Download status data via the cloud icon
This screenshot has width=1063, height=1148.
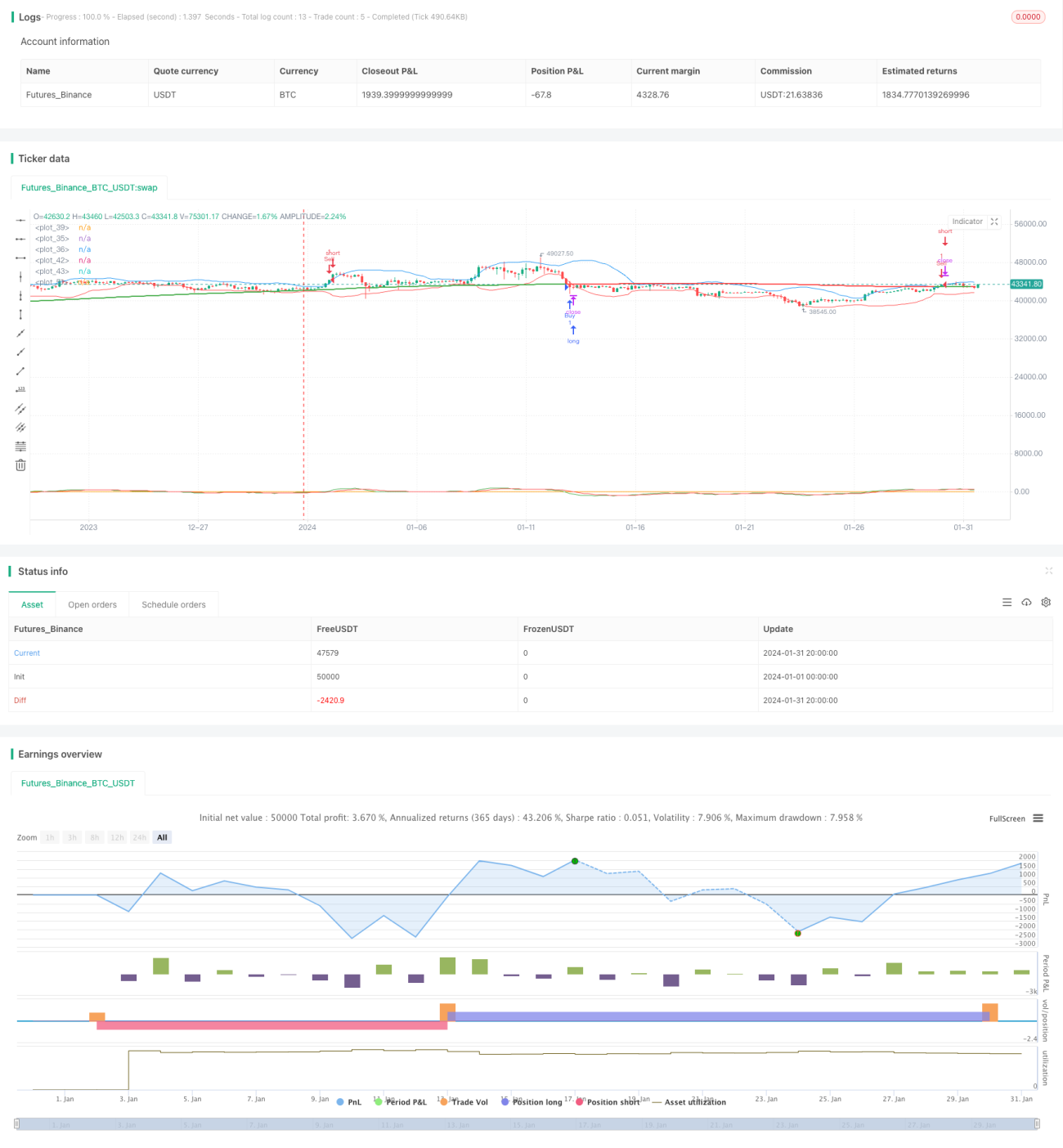coord(1026,603)
